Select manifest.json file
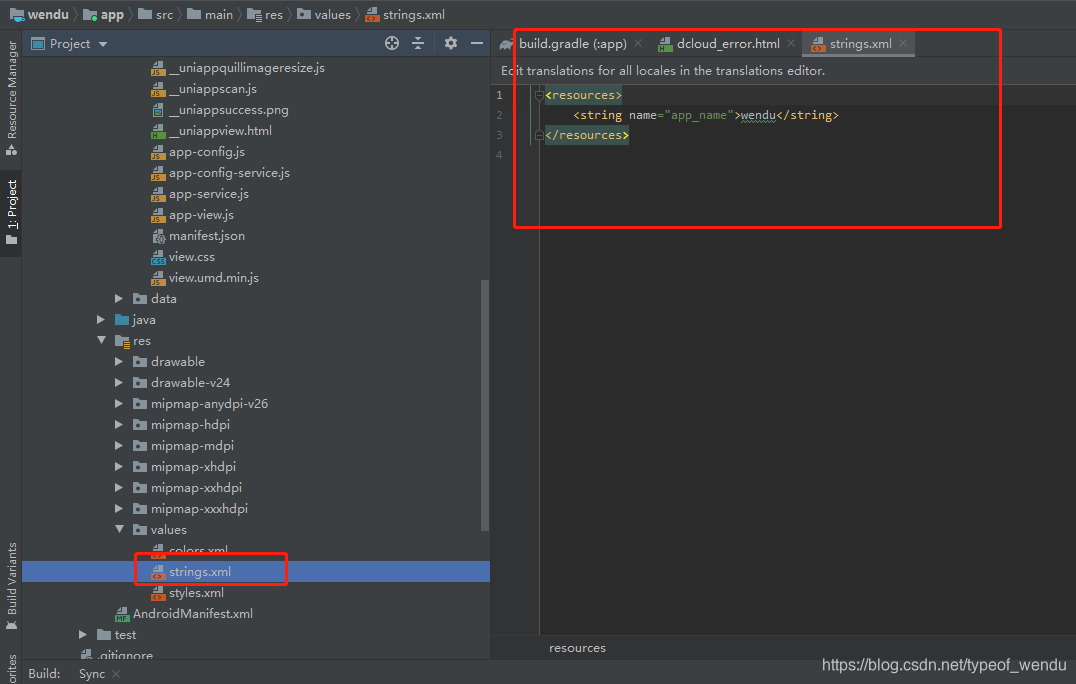This screenshot has width=1076, height=684. pyautogui.click(x=198, y=236)
